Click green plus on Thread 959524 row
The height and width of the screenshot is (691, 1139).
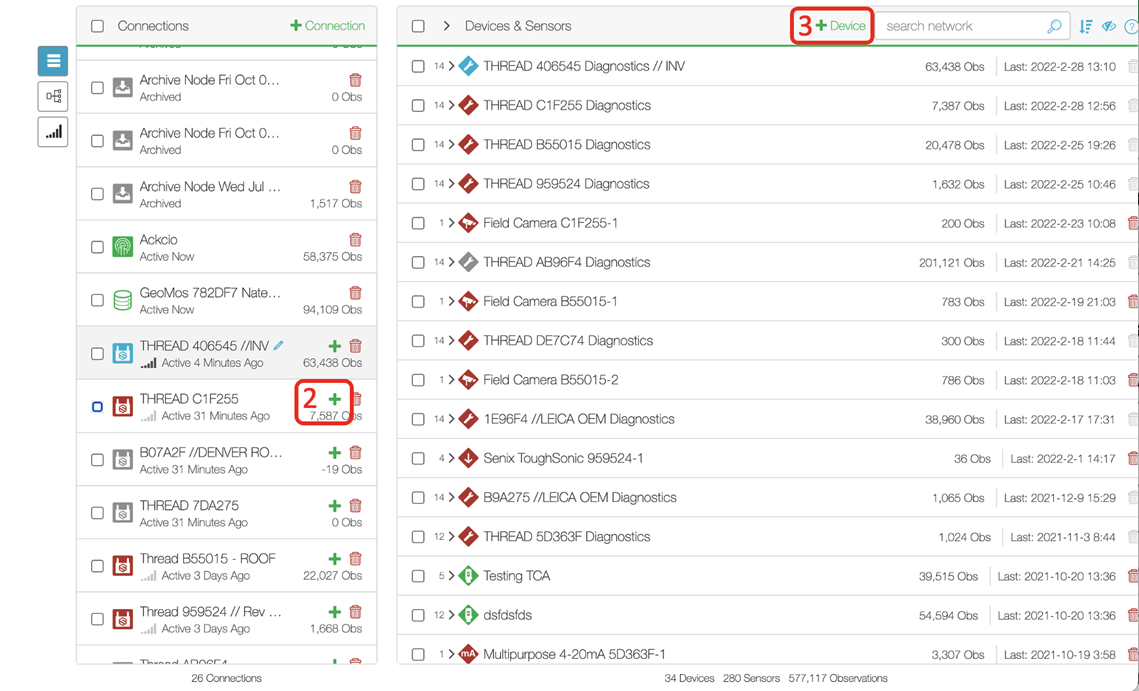334,611
